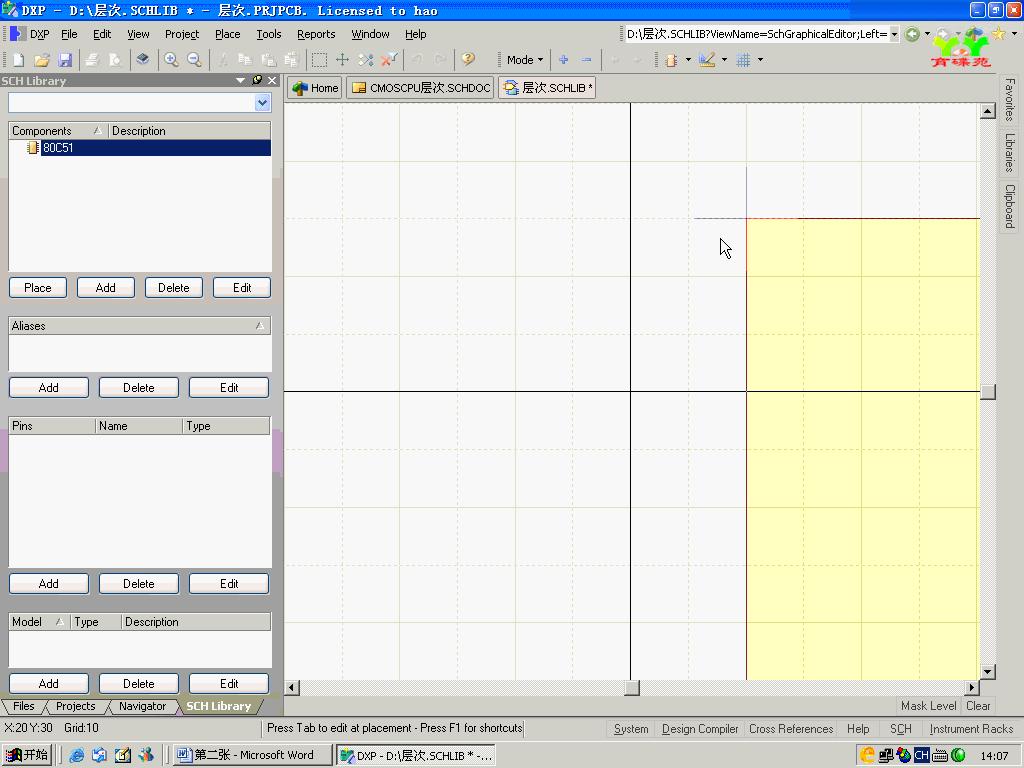Open the address bar dropdown list
Viewport: 1024px width, 768px height.
(894, 34)
